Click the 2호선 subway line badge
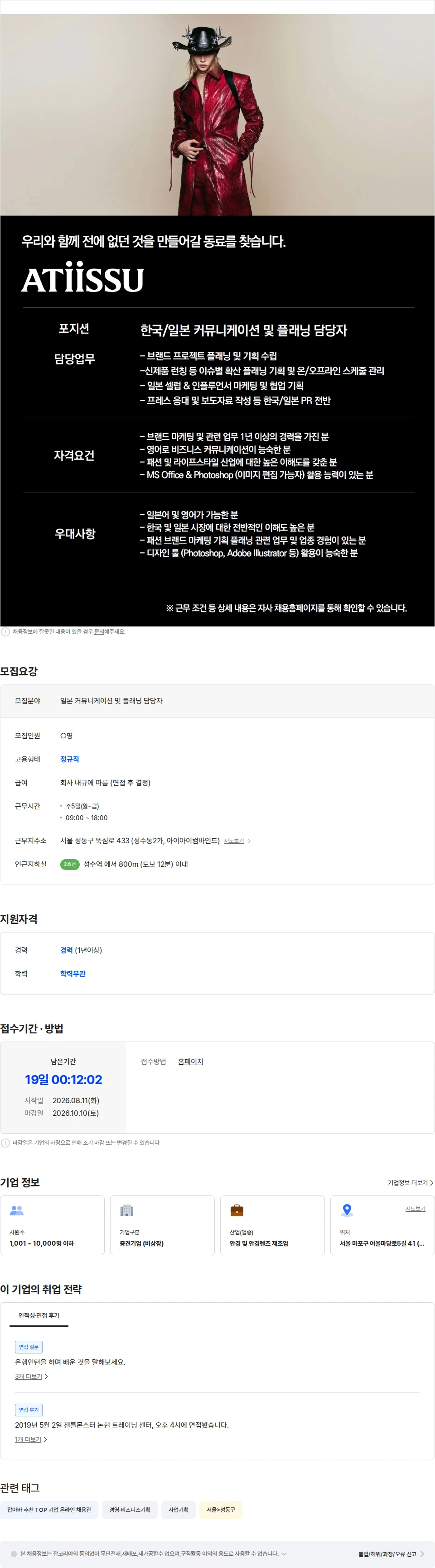435x1568 pixels. pos(70,865)
